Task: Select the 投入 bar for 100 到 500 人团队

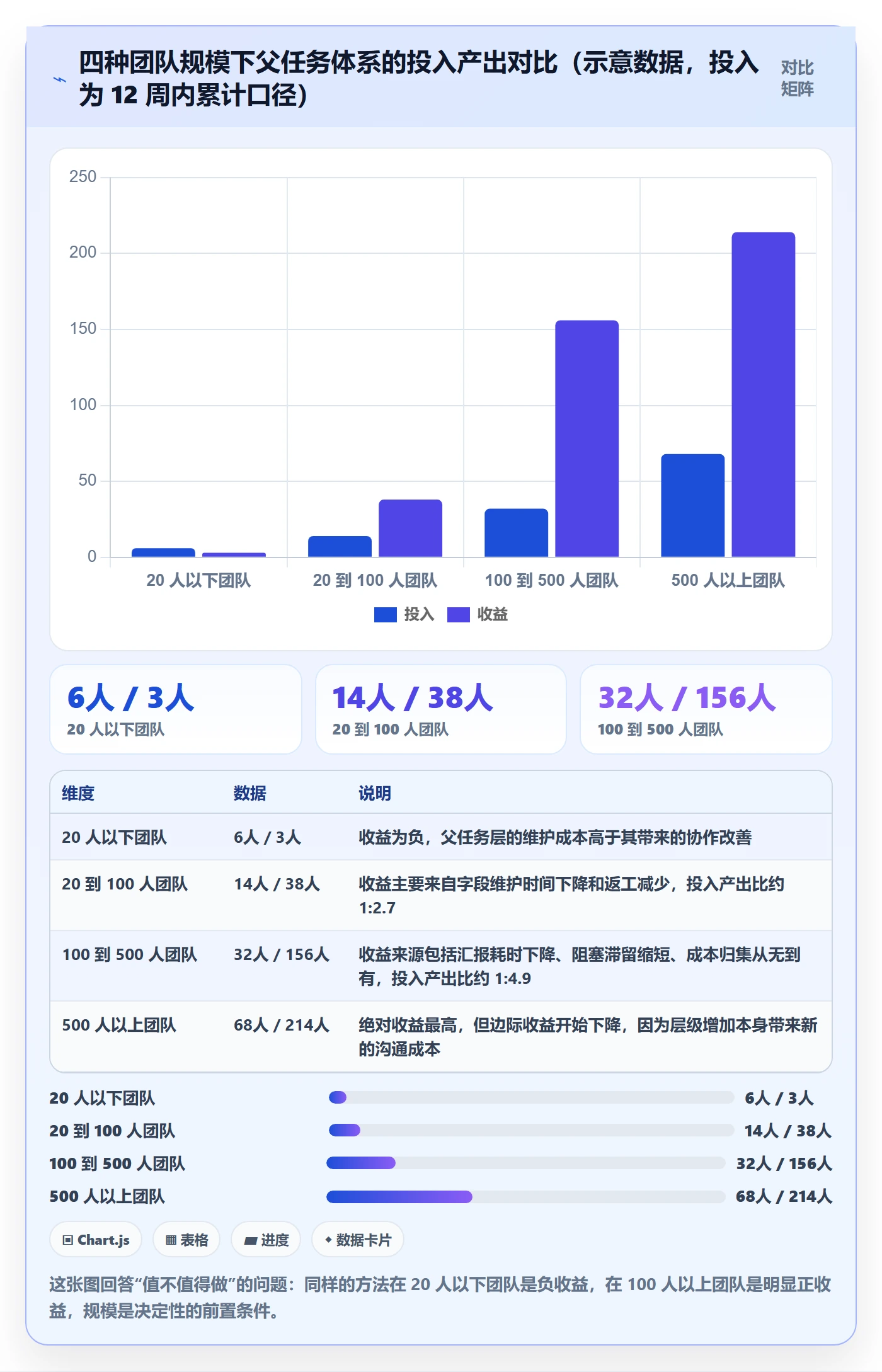Action: (516, 532)
